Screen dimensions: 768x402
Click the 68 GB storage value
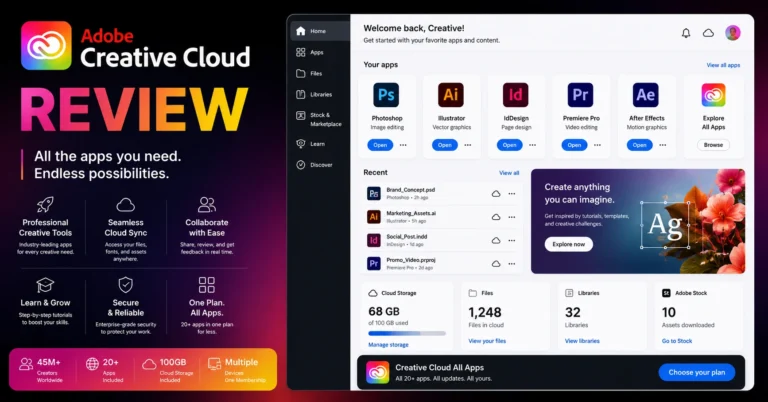(384, 311)
